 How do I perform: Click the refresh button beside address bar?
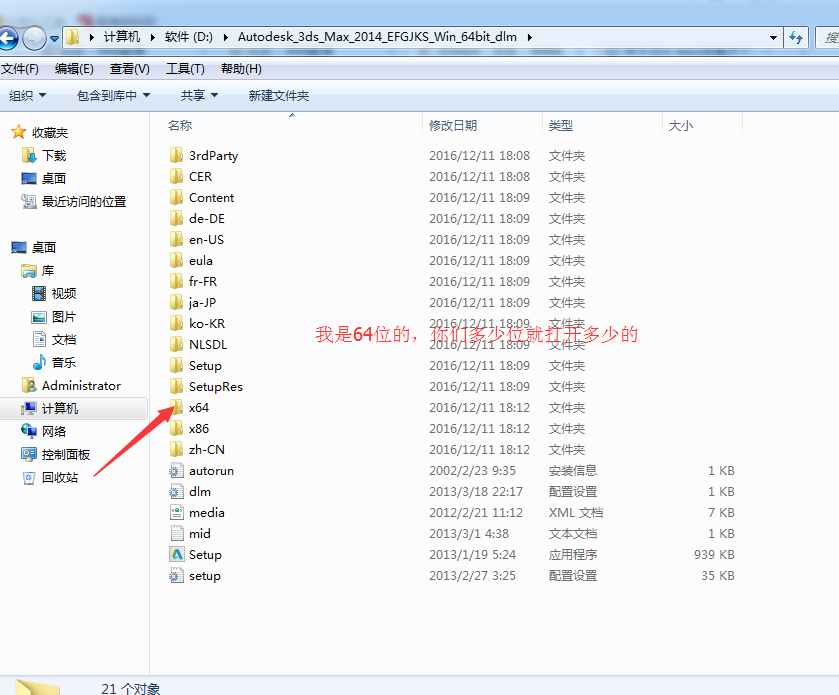click(x=797, y=37)
